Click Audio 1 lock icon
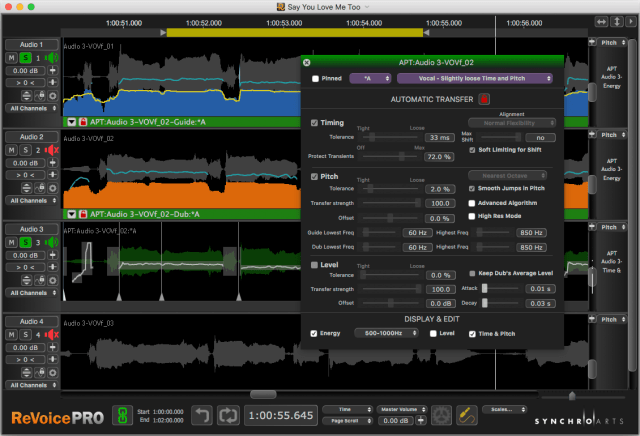The image size is (640, 436). click(x=40, y=96)
